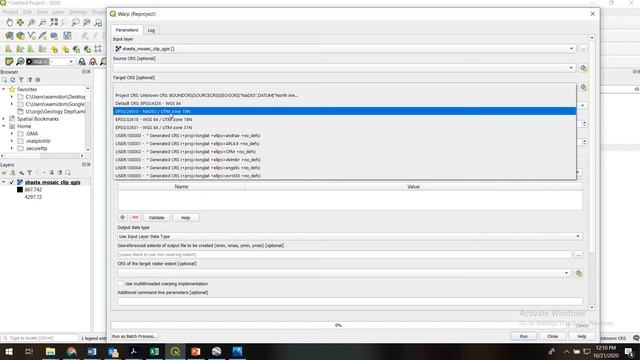640x360 pixels.
Task: Open Excel from the taskbar
Action: tap(154, 351)
